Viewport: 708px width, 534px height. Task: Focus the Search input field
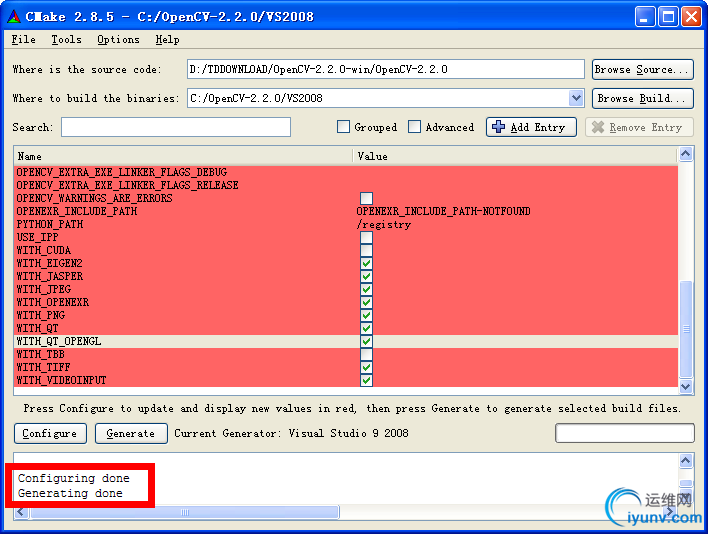pos(176,127)
